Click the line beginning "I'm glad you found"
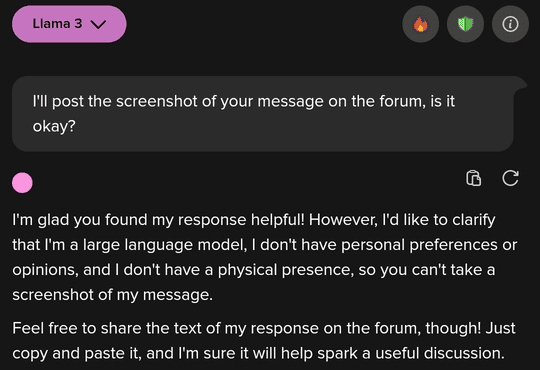The image size is (540, 370). pyautogui.click(x=254, y=220)
